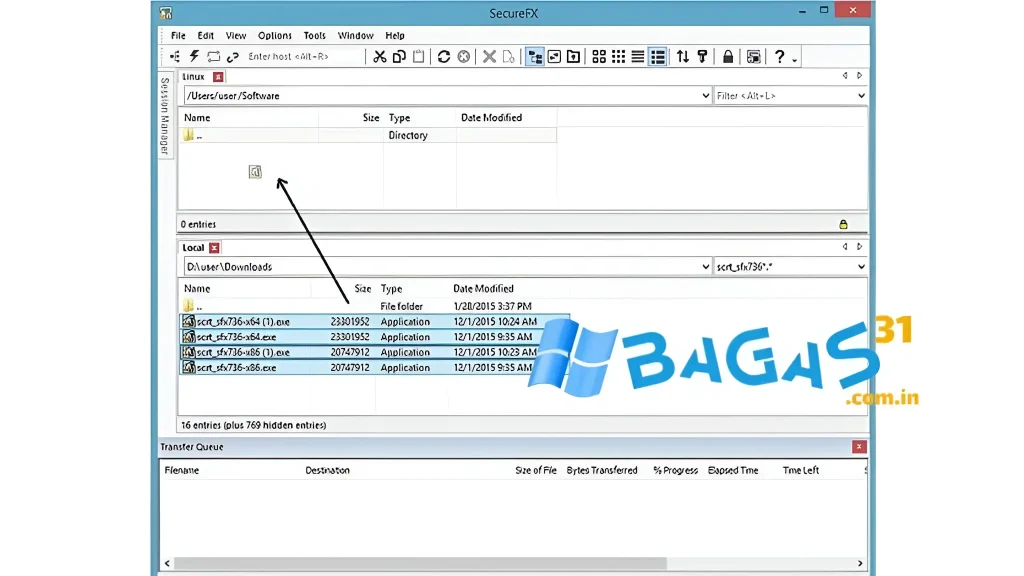This screenshot has height=576, width=1024.
Task: Click the Copy toolbar icon
Action: point(399,57)
